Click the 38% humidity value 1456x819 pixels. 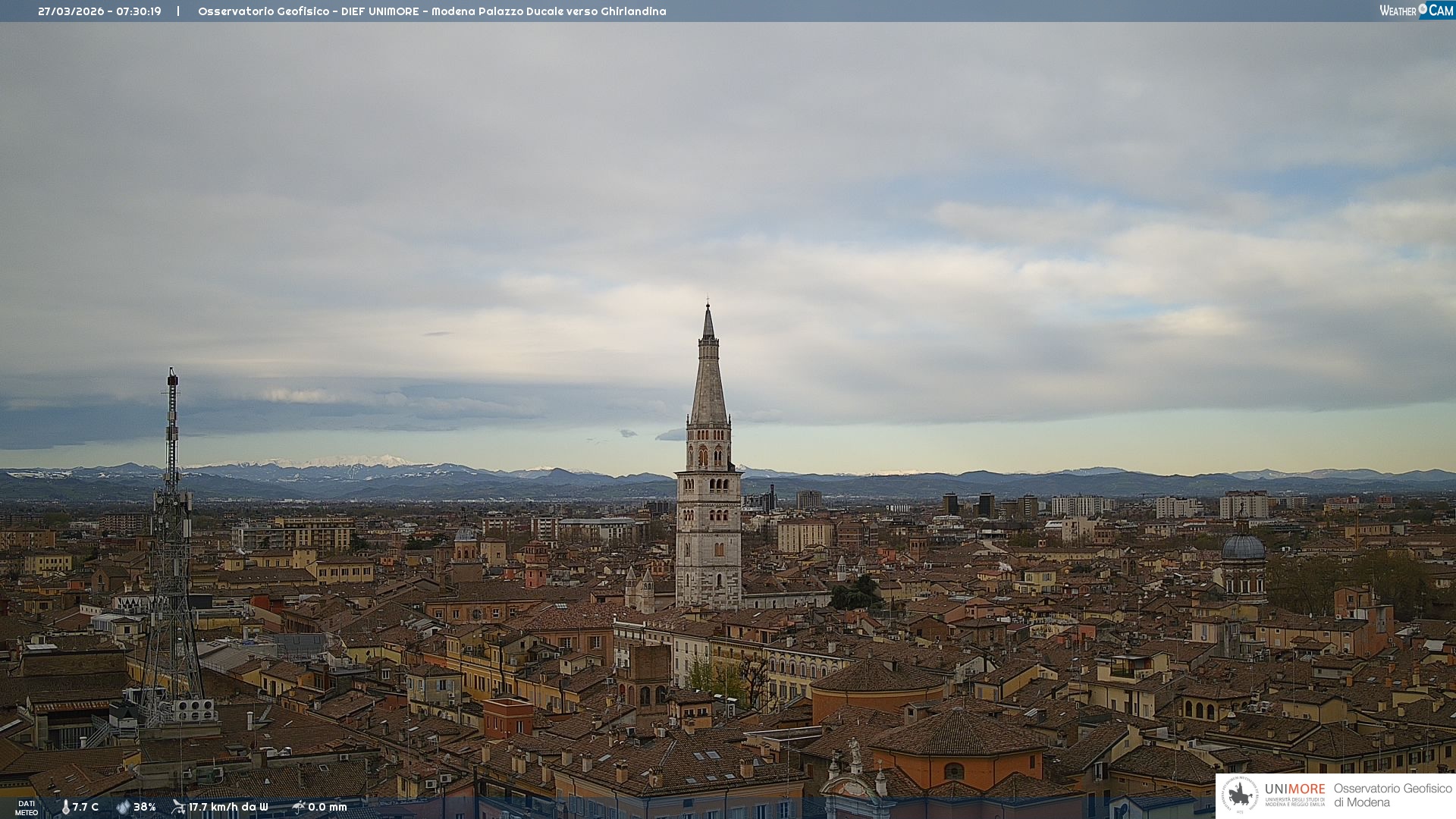(145, 807)
